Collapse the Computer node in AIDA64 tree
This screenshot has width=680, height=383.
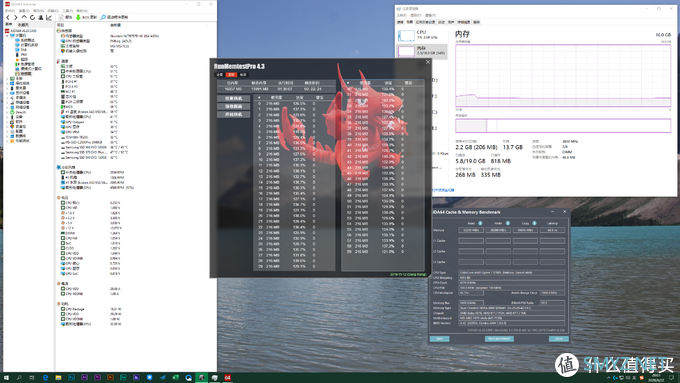click(7, 36)
